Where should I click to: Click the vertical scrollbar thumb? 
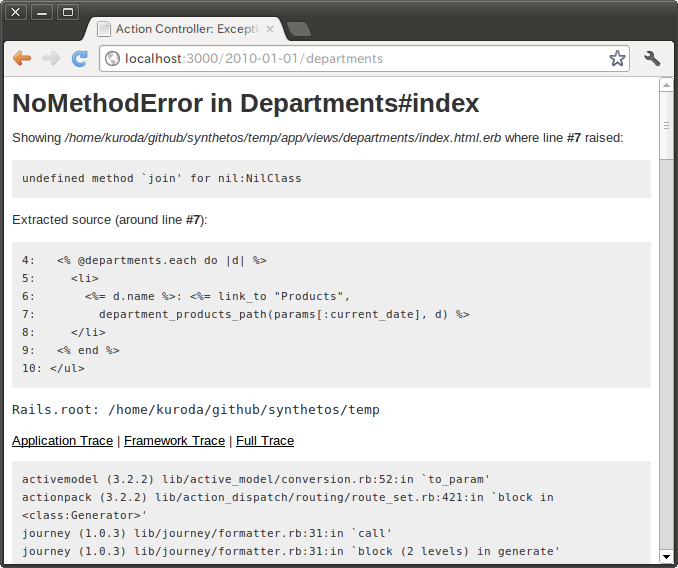pyautogui.click(x=667, y=125)
